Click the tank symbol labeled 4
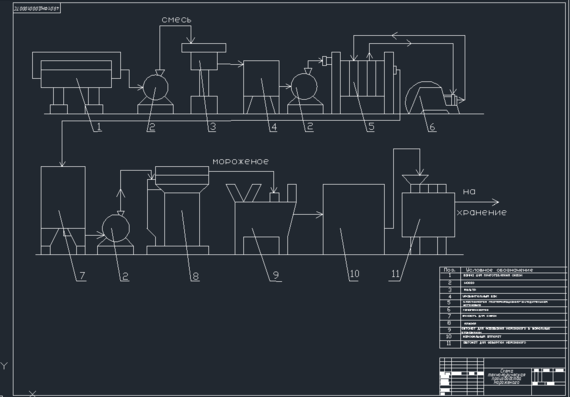This screenshot has height=397, width=570. (261, 87)
